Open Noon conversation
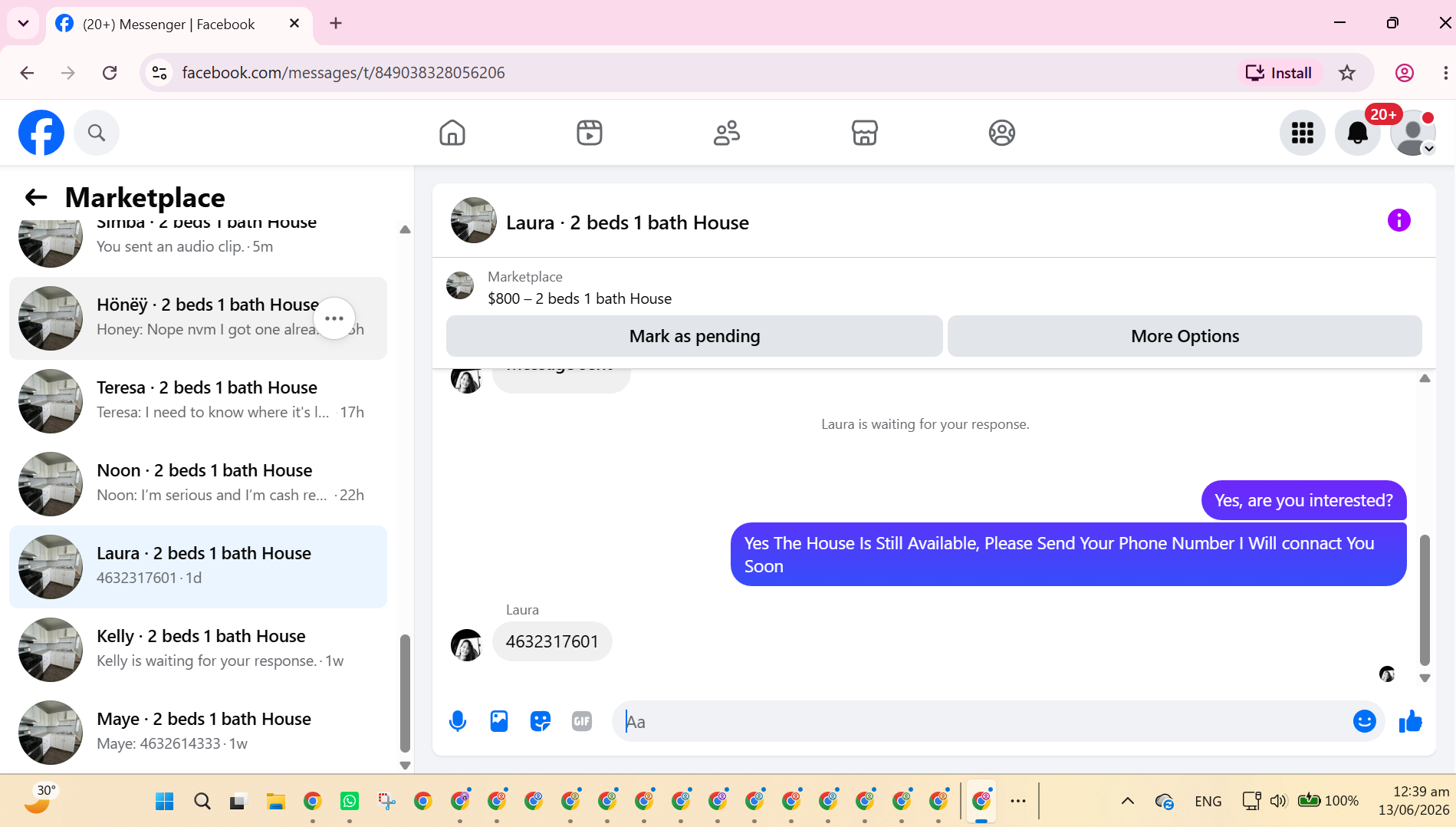Viewport: 1456px width, 827px height. click(x=198, y=484)
